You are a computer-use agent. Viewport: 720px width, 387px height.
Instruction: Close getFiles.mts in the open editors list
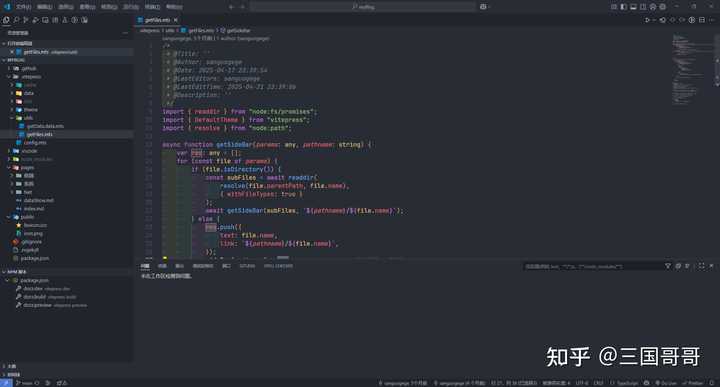click(12, 52)
